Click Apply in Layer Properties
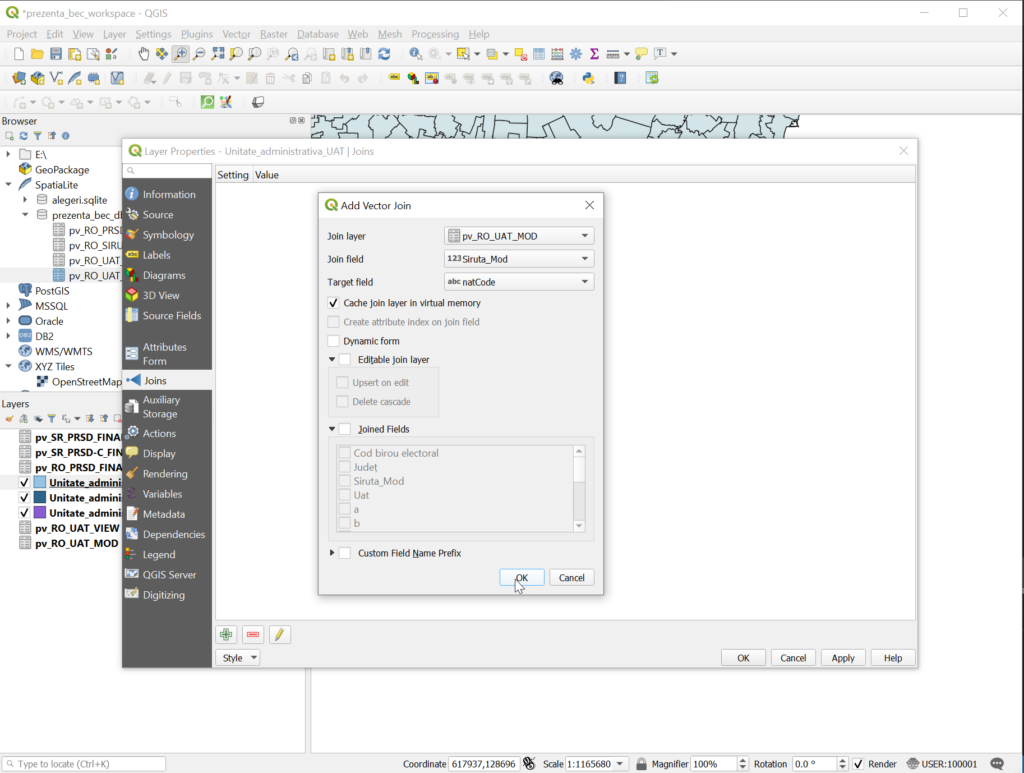The height and width of the screenshot is (773, 1024). point(843,658)
